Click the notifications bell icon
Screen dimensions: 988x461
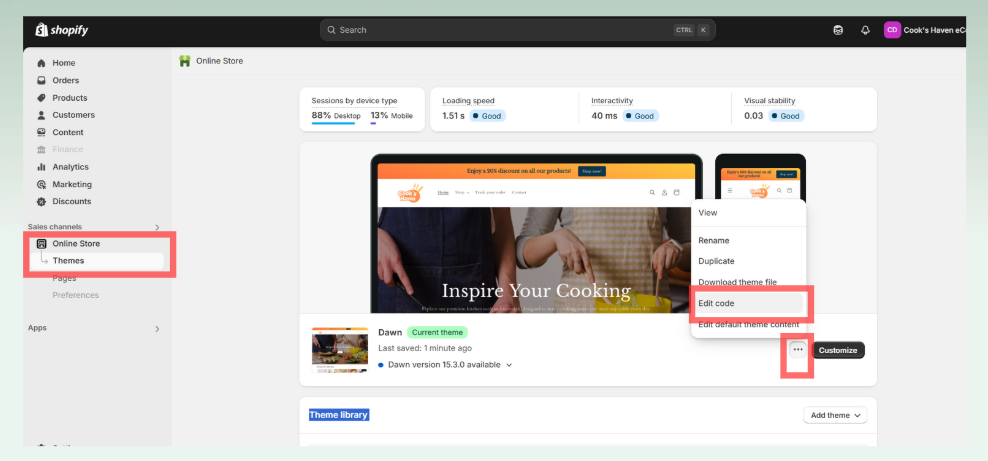coord(865,30)
